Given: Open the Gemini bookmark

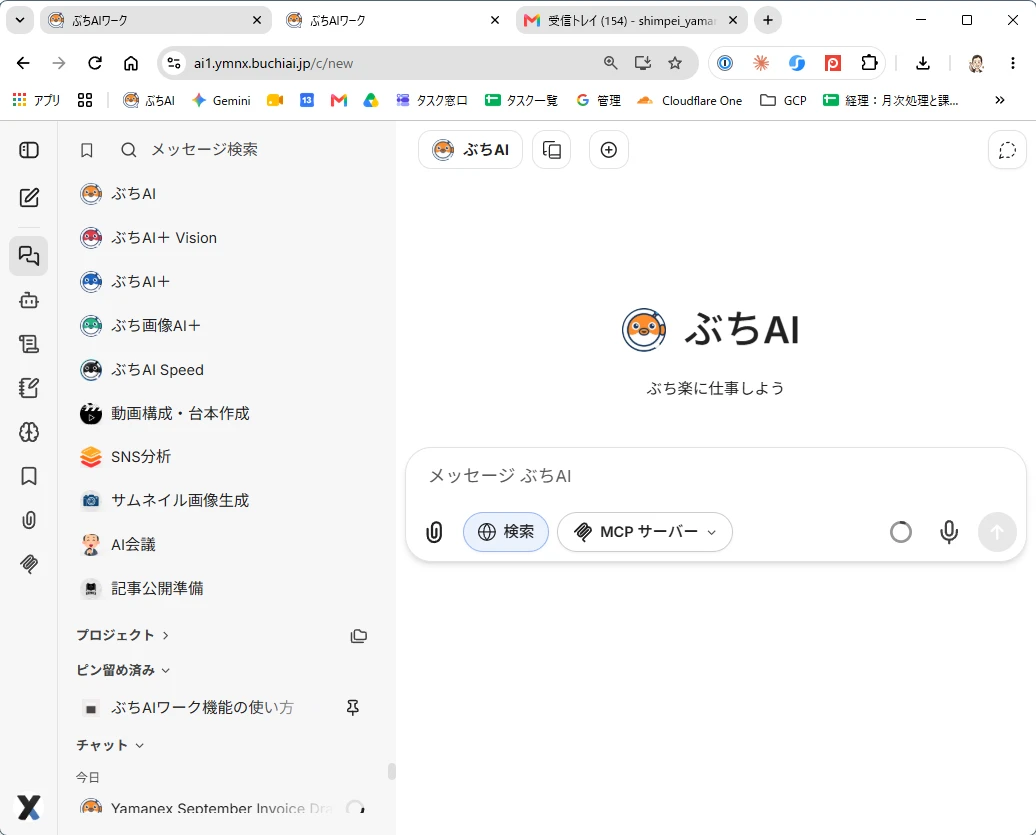Looking at the screenshot, I should 221,100.
